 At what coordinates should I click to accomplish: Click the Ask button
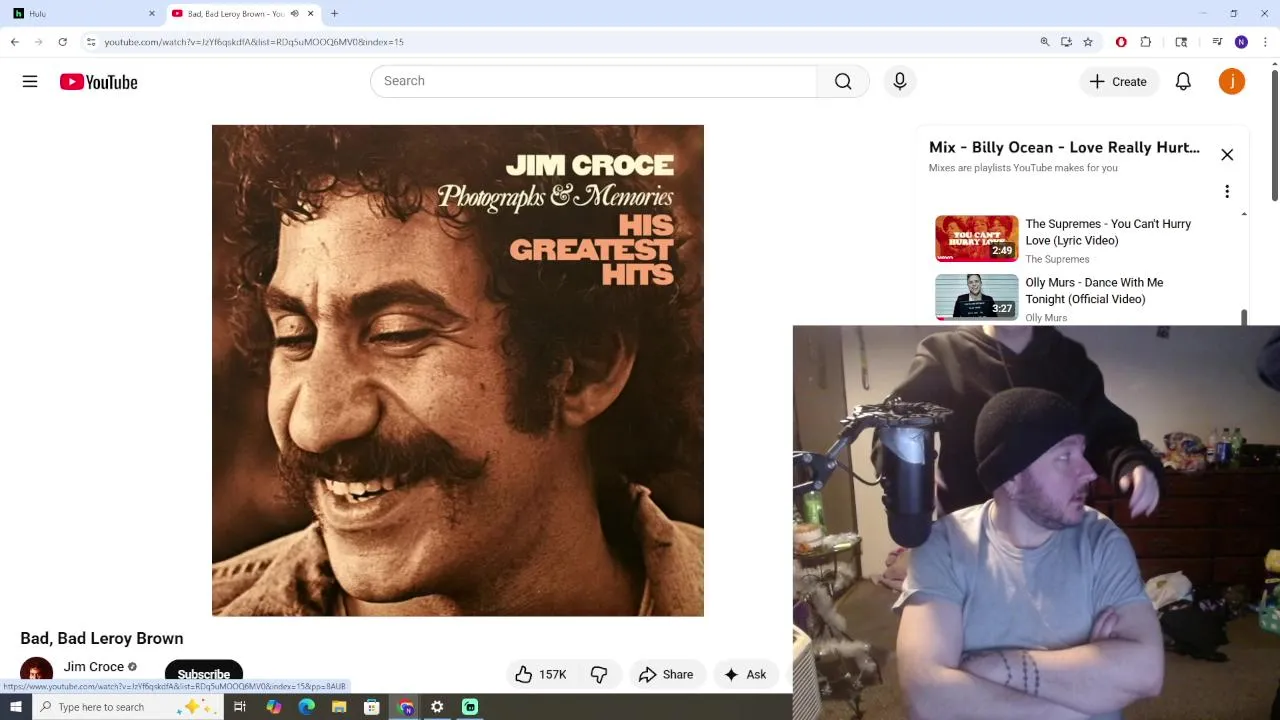(745, 674)
